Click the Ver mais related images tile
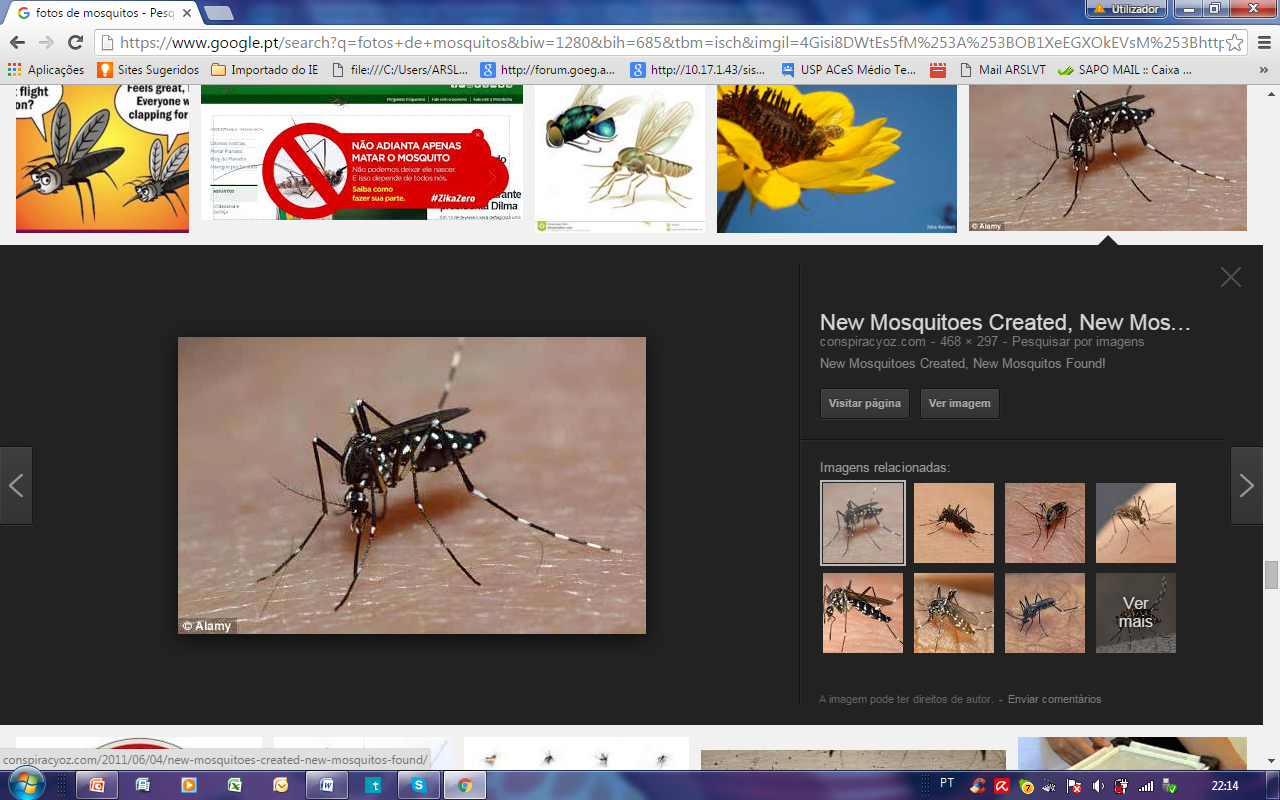Image resolution: width=1280 pixels, height=800 pixels. [1135, 613]
